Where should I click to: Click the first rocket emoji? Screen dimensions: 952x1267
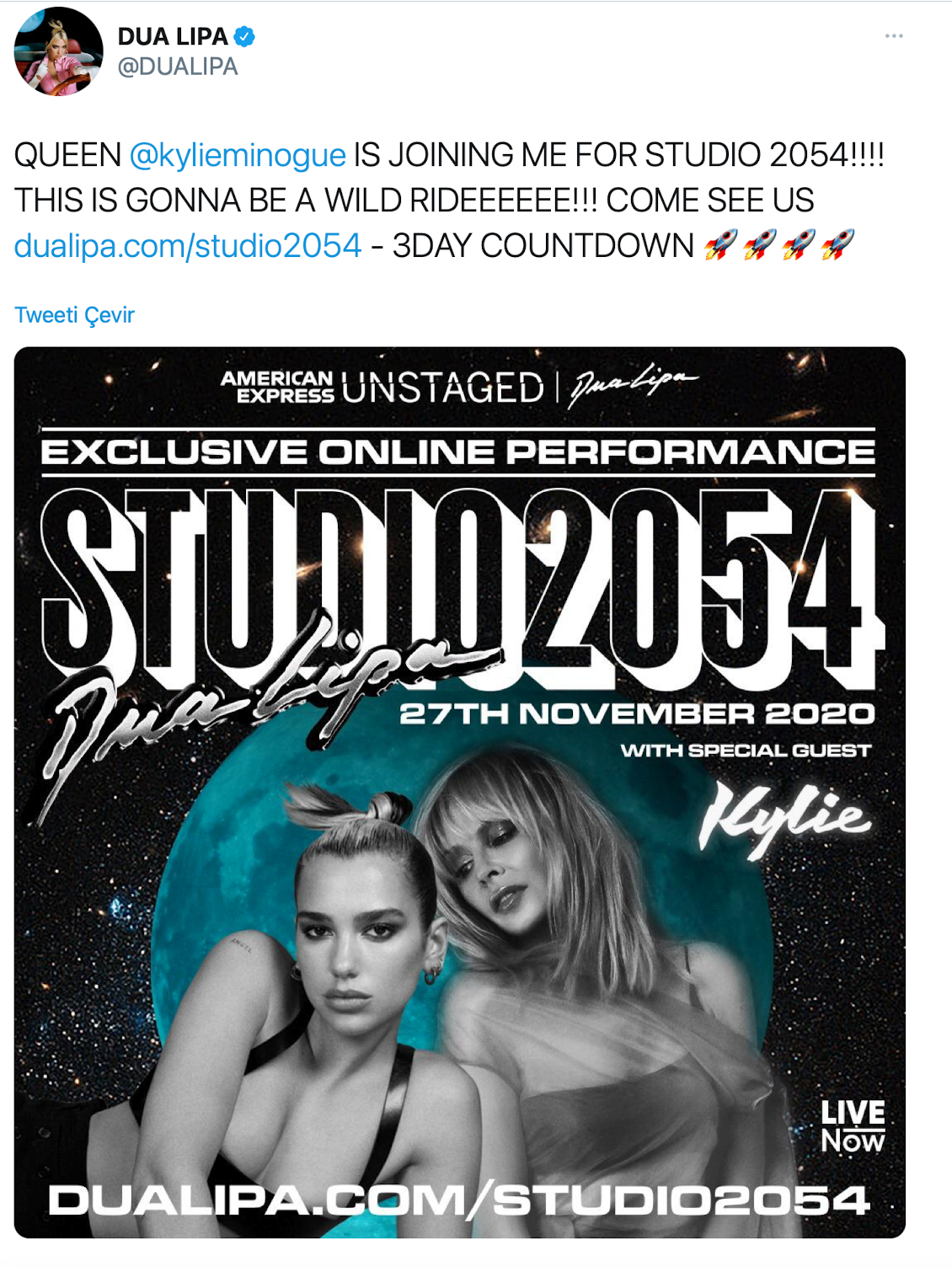point(720,245)
